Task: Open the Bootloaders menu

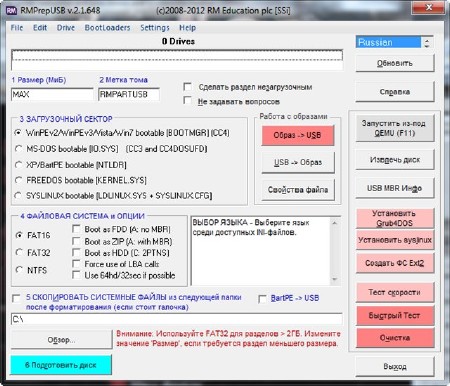Action: pos(107,28)
